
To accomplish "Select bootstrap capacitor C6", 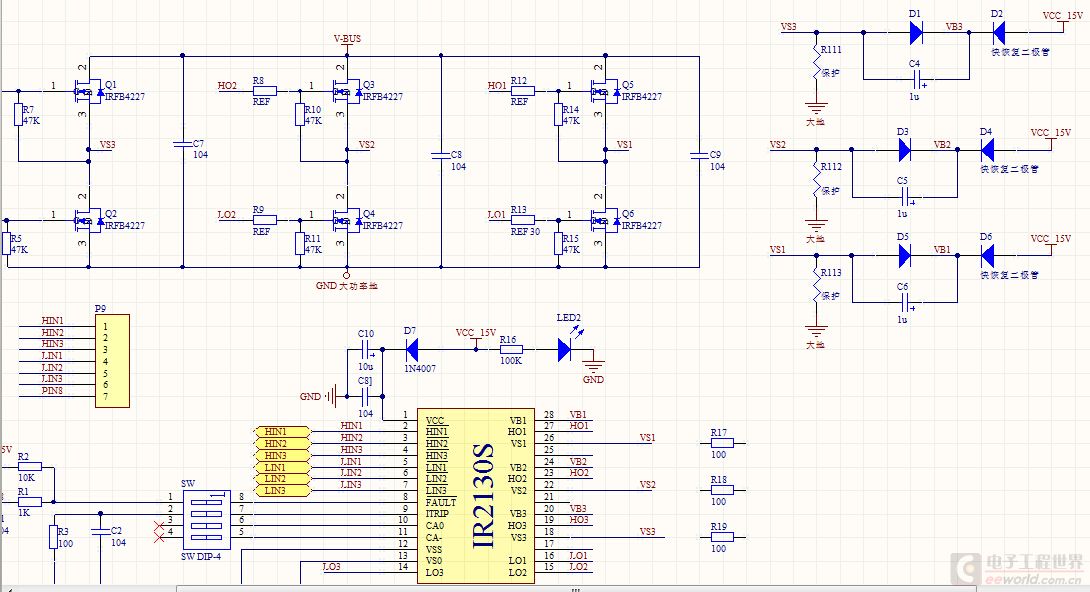I will [904, 302].
